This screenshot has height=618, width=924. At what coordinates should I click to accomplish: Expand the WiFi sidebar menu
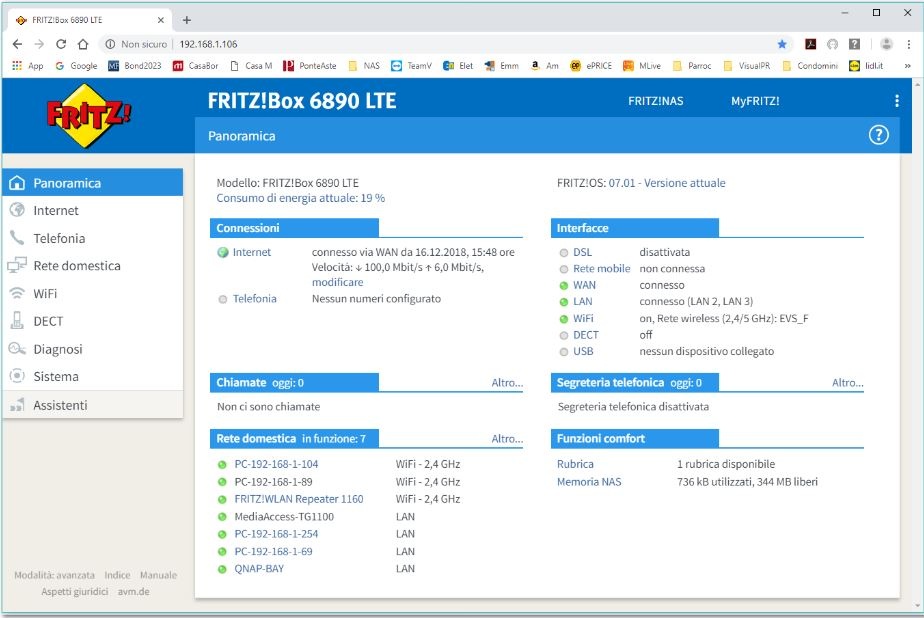coord(45,294)
